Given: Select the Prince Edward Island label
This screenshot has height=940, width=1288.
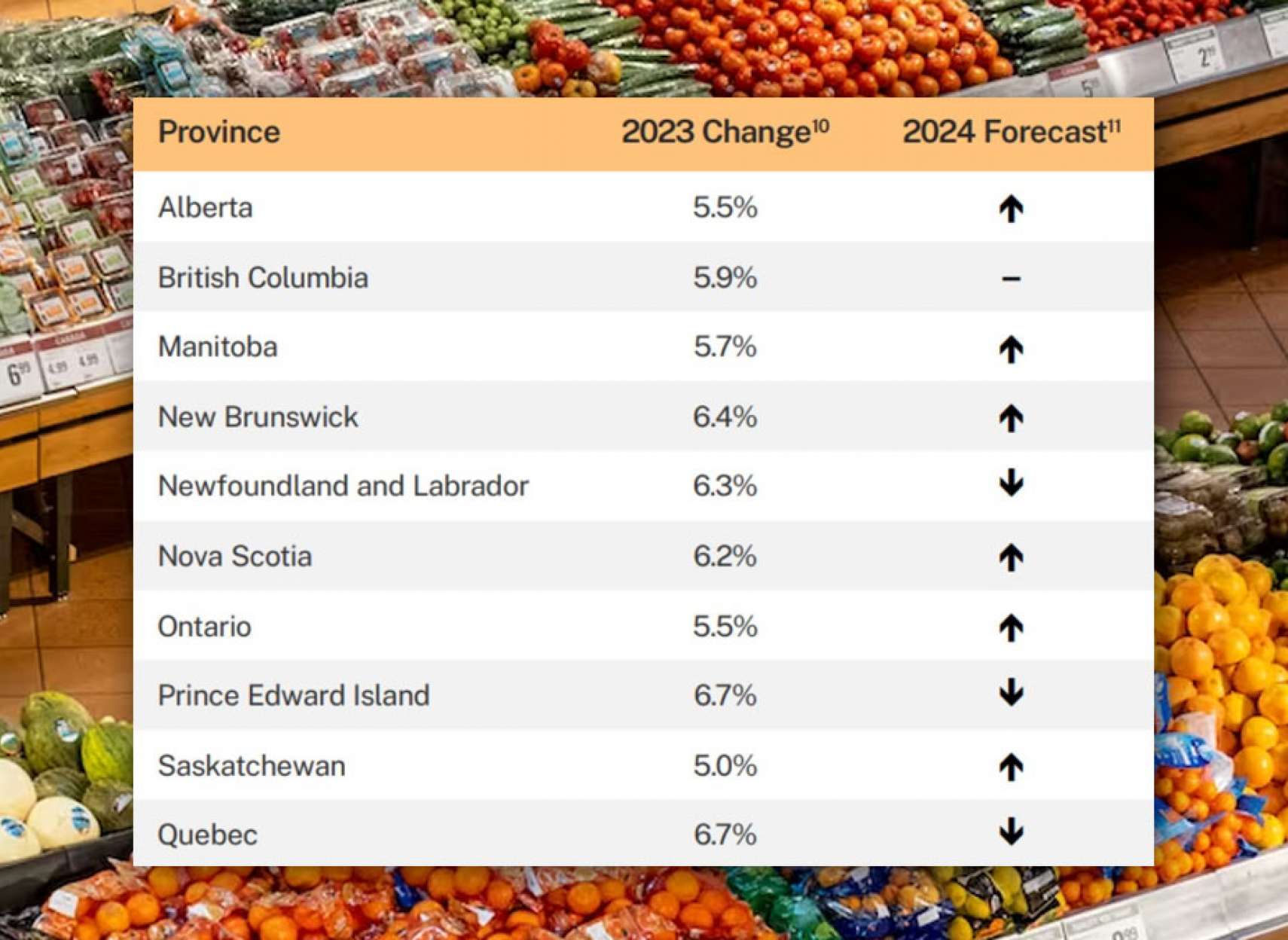Looking at the screenshot, I should [294, 695].
